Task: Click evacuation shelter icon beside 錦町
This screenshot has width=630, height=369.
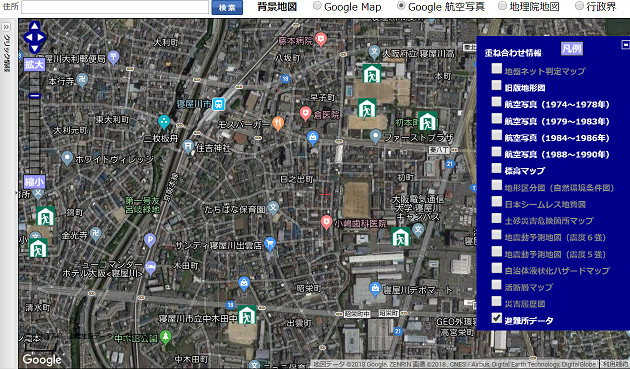Action: [x=45, y=216]
